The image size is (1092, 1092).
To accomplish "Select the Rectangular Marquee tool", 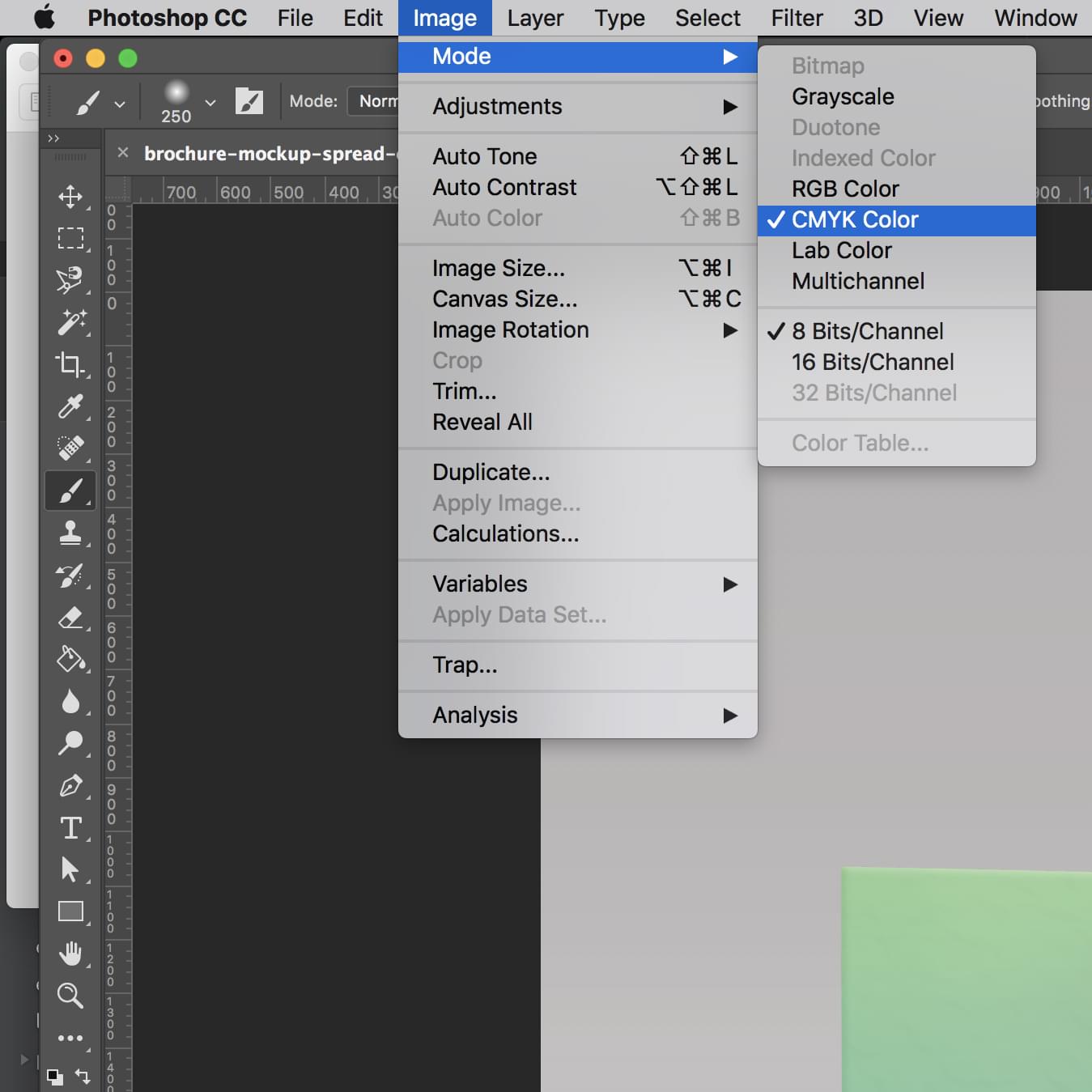I will (x=70, y=238).
